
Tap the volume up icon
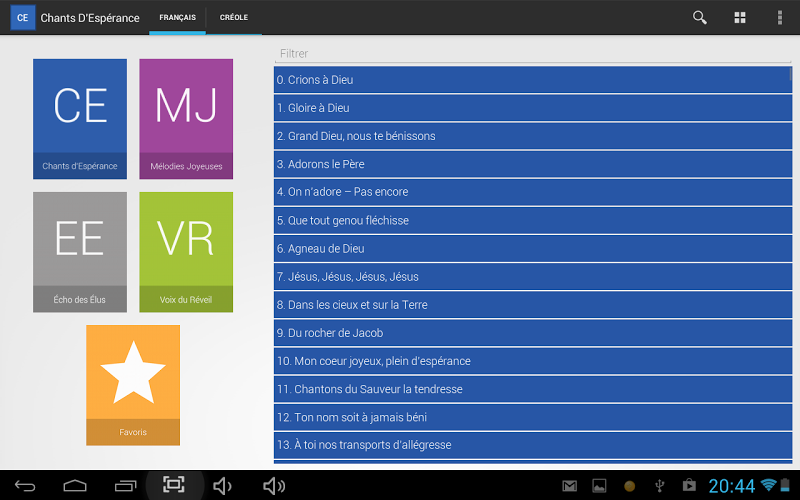(274, 486)
